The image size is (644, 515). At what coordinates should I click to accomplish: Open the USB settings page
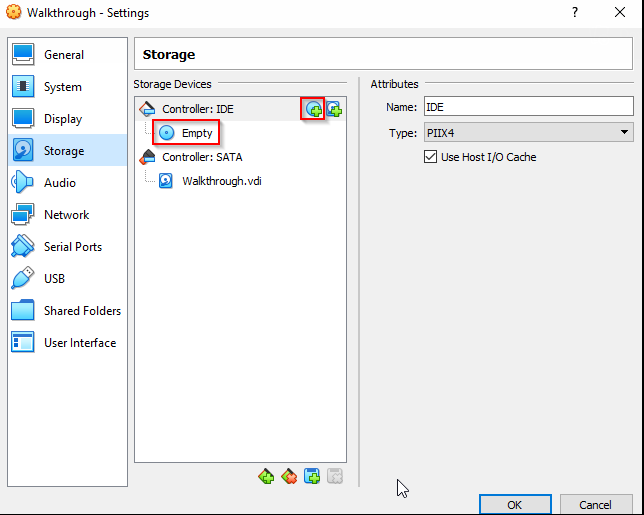pos(67,279)
